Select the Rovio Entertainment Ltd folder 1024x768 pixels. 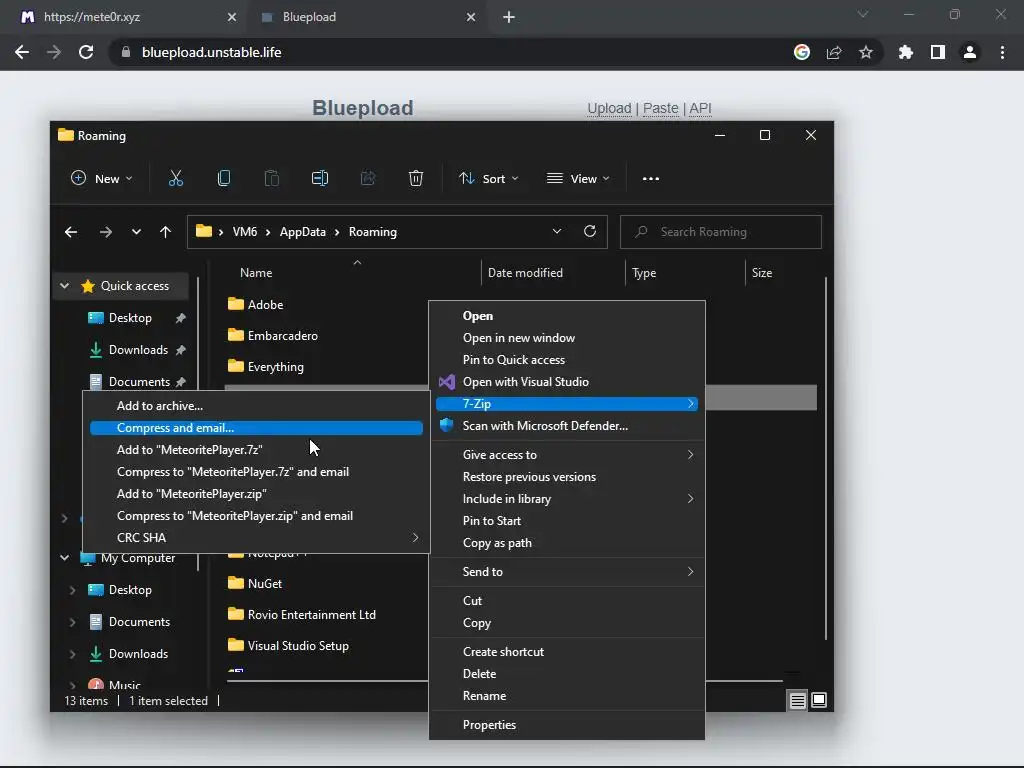click(312, 615)
